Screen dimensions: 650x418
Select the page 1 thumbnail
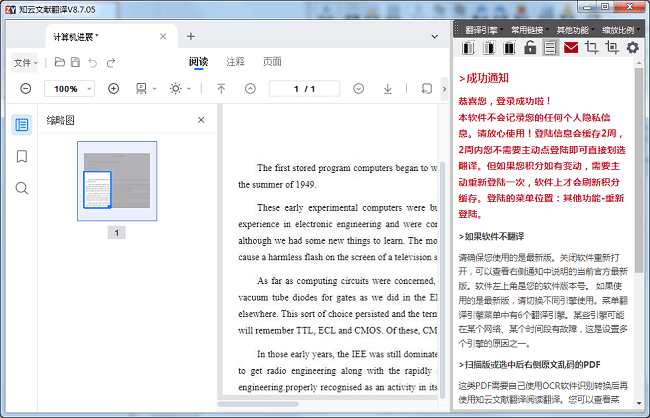(117, 181)
